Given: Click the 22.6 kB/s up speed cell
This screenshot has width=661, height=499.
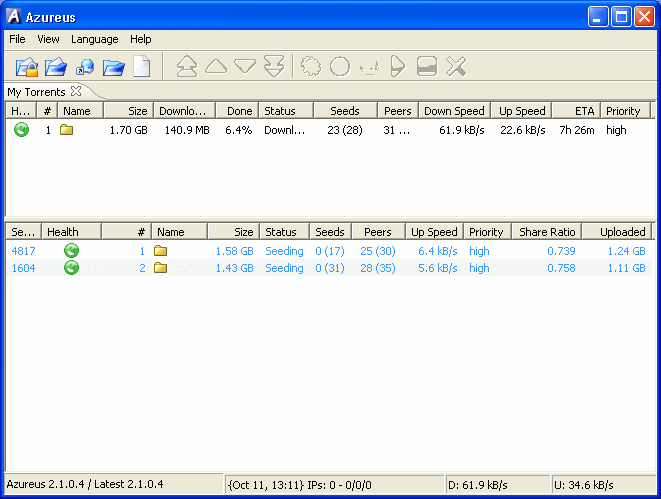Looking at the screenshot, I should pos(523,130).
